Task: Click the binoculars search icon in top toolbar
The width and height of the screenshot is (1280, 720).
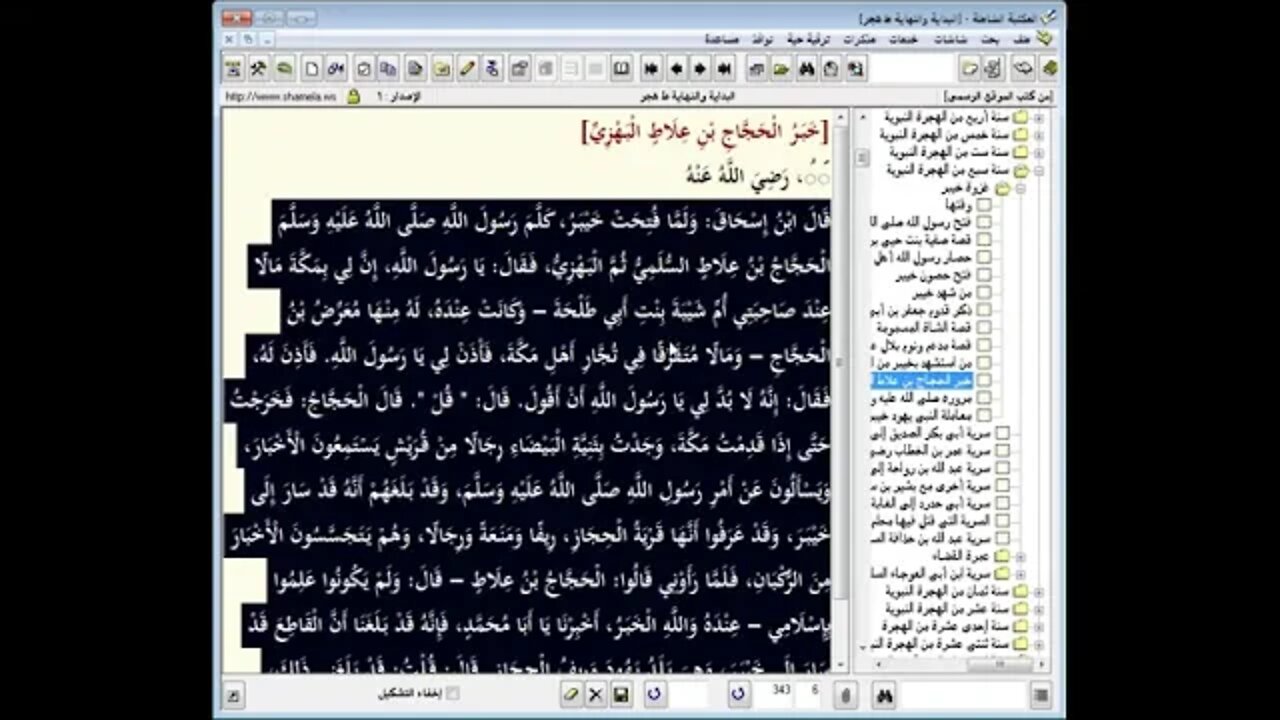Action: pos(806,68)
